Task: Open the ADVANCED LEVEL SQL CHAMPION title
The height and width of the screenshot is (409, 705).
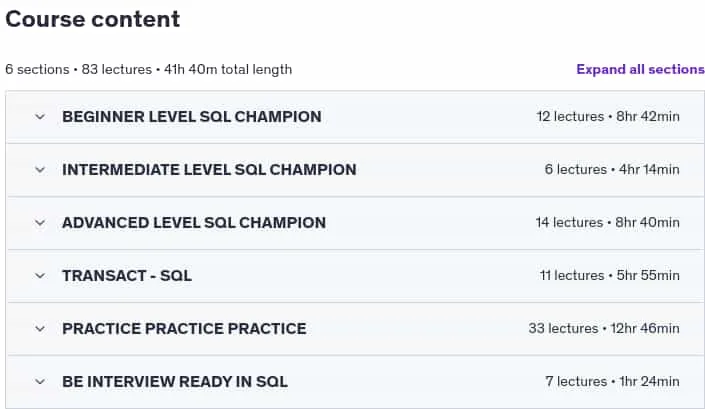Action: click(194, 223)
